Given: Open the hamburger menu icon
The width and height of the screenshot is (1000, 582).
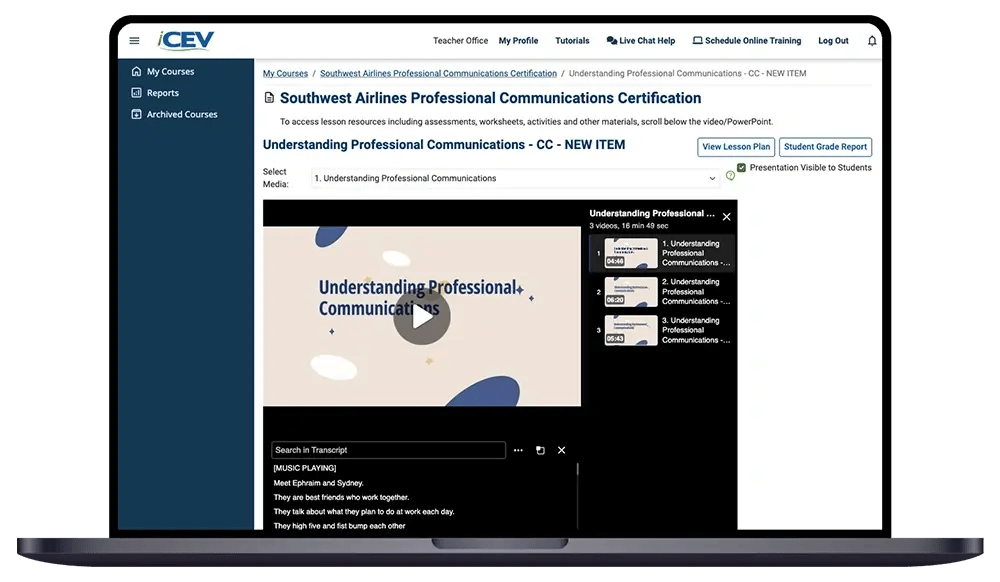Looking at the screenshot, I should [134, 41].
